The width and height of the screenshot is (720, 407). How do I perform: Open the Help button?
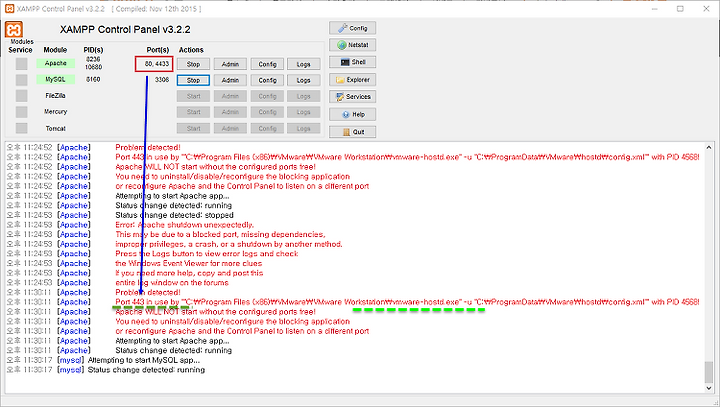click(352, 114)
